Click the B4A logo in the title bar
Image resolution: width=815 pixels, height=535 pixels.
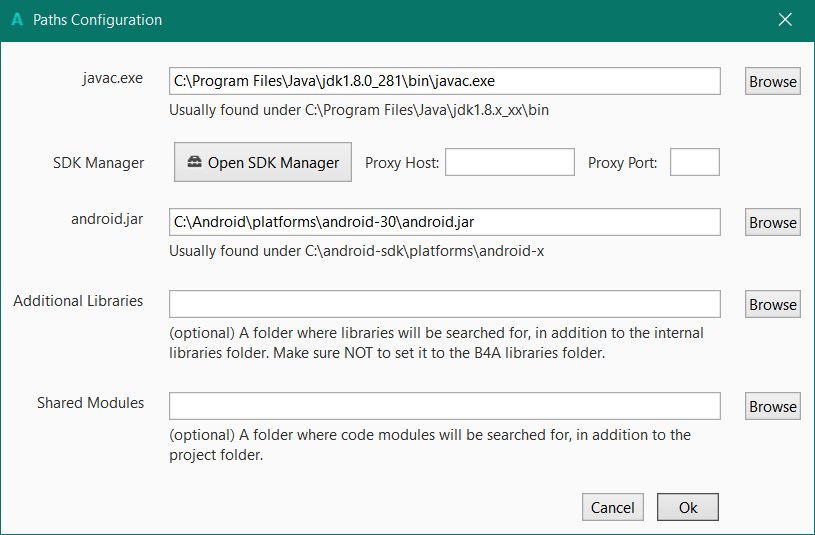click(x=17, y=20)
